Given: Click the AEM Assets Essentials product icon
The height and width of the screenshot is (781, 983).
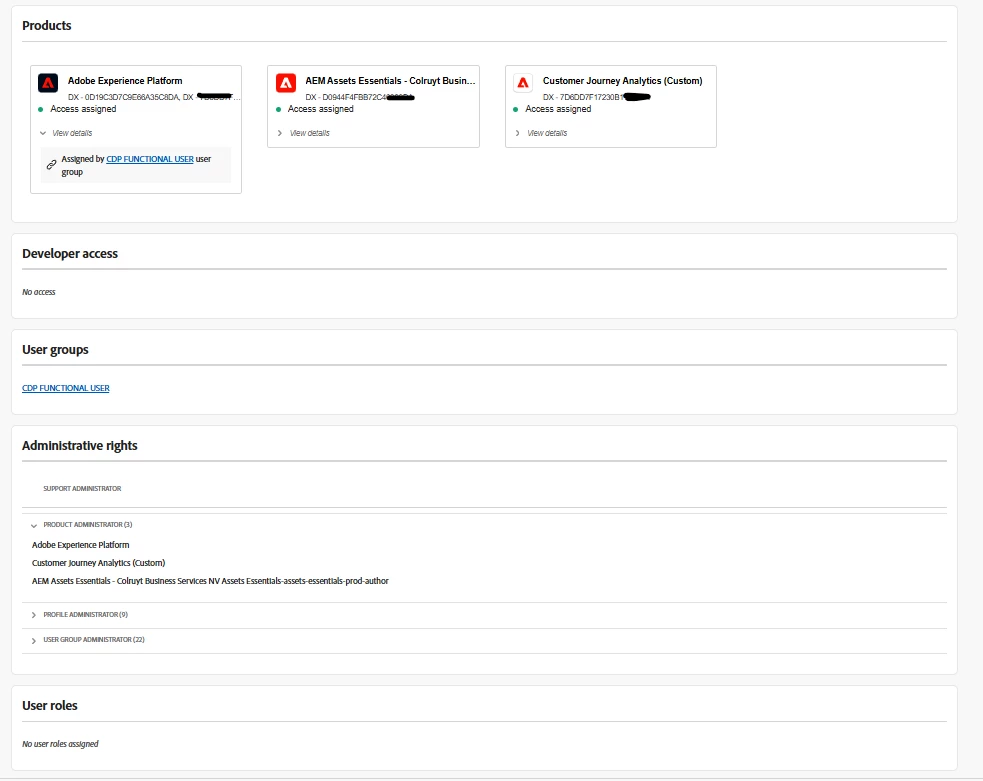Looking at the screenshot, I should coord(286,83).
